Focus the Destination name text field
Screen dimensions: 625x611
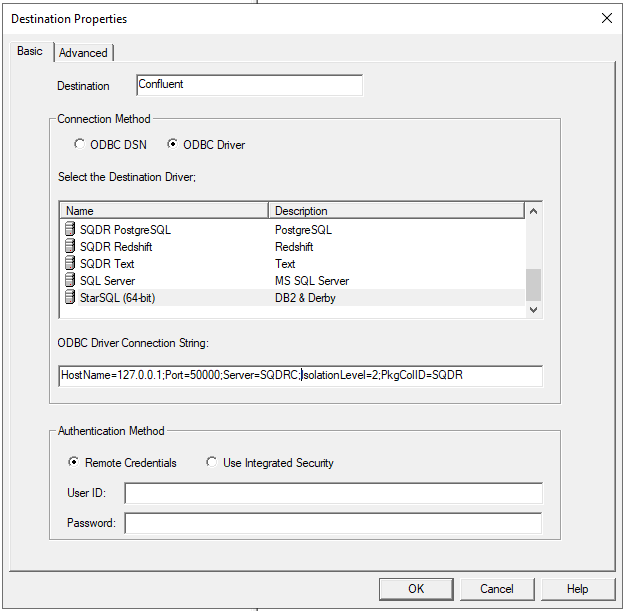(x=248, y=85)
